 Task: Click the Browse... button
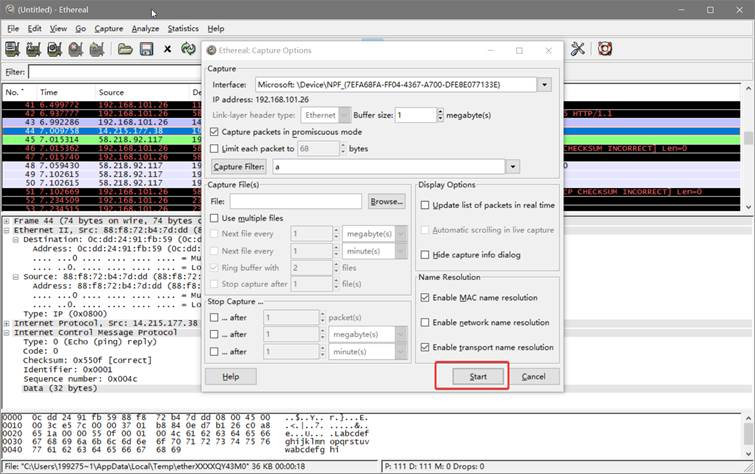click(x=386, y=201)
